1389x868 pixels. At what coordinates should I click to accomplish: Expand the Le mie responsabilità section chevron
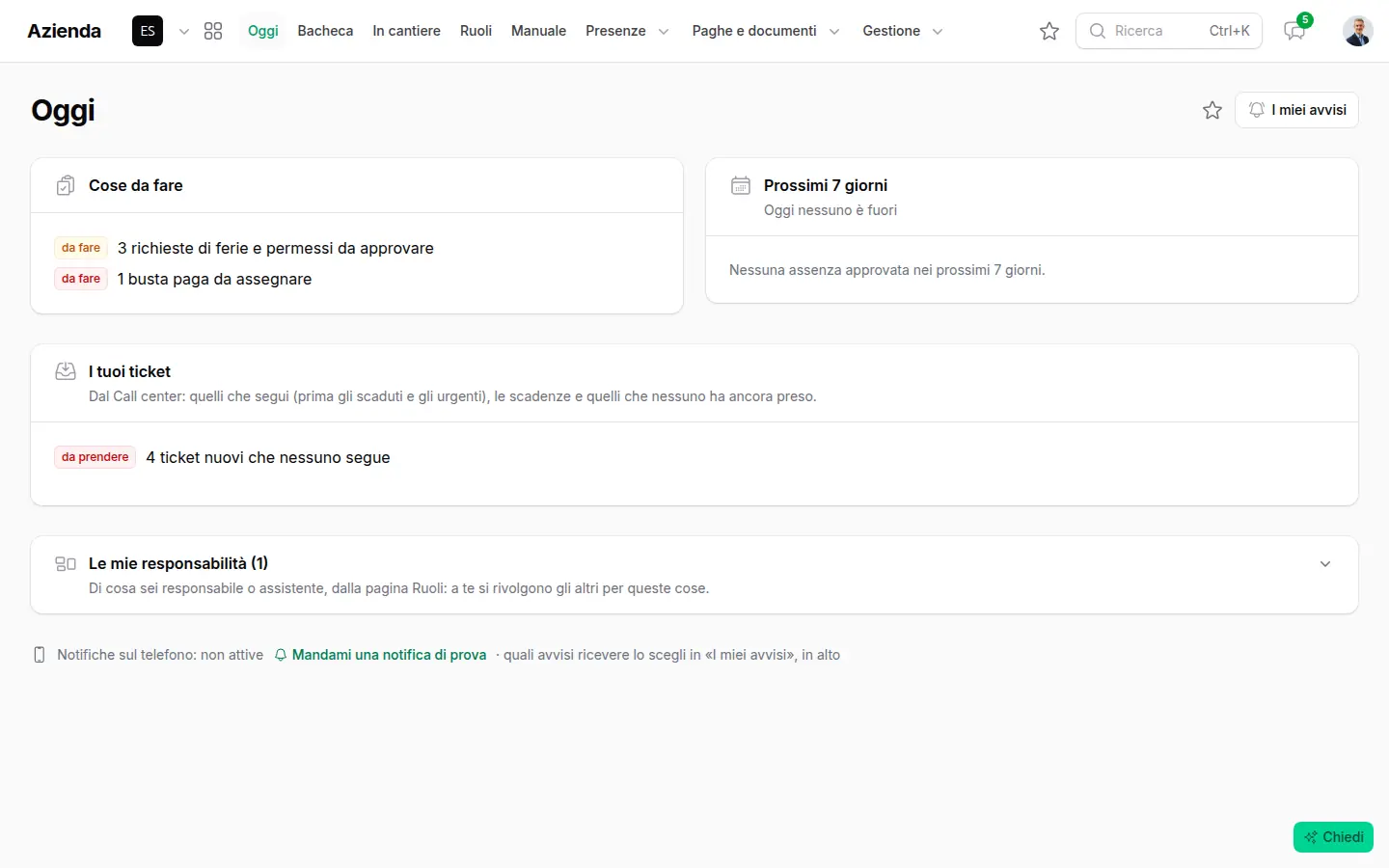click(x=1325, y=564)
